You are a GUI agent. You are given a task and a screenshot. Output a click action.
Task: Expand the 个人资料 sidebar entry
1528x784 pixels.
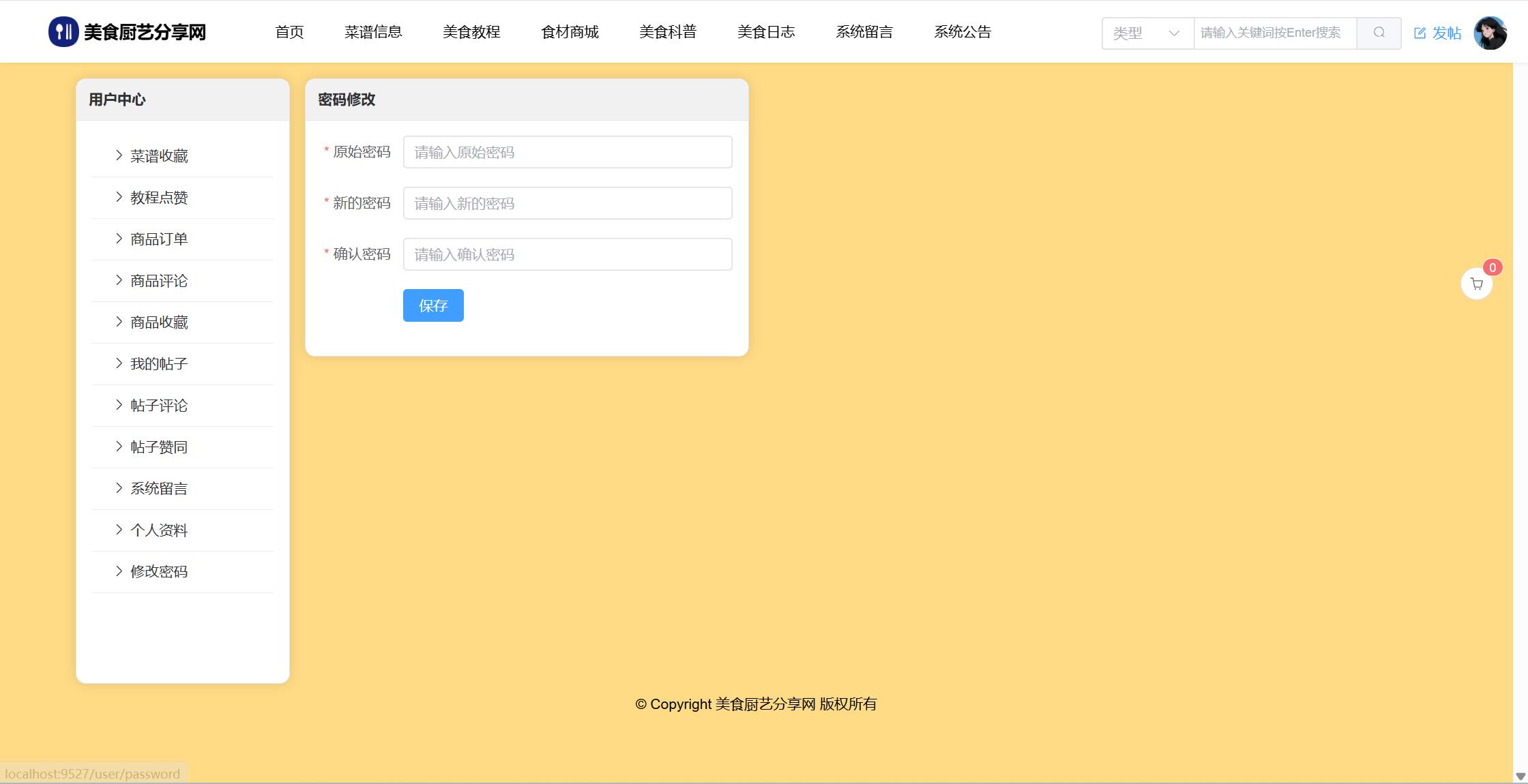(x=159, y=530)
